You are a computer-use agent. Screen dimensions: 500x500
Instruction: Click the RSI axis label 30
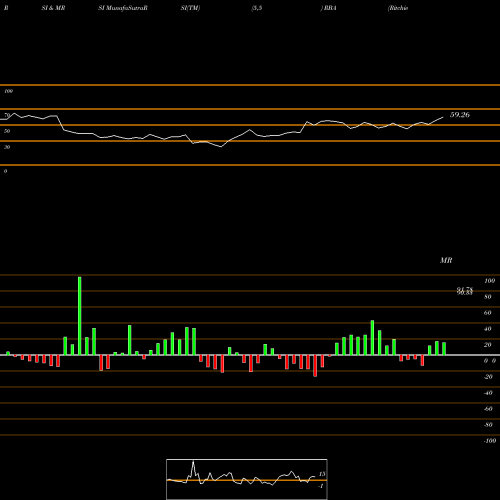[x=7, y=147]
